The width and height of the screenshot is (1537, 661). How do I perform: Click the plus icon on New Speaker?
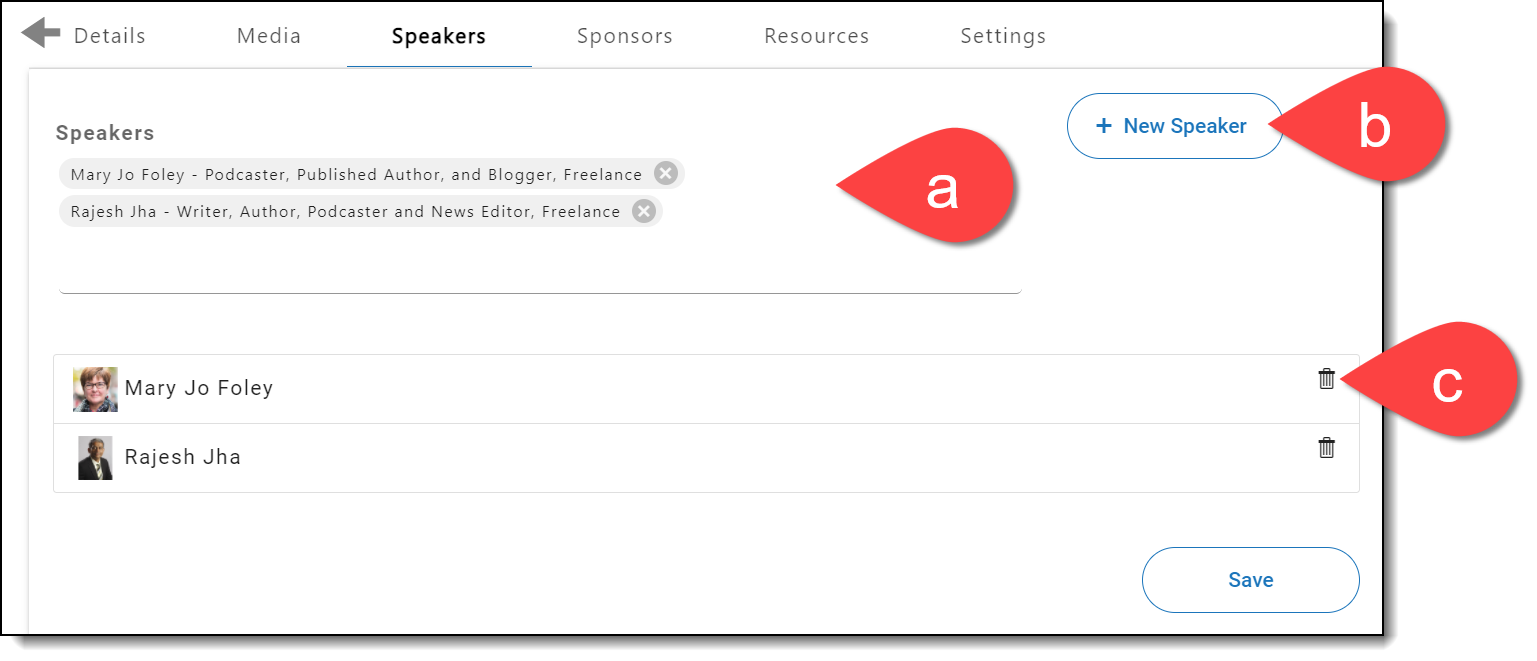[x=1104, y=126]
